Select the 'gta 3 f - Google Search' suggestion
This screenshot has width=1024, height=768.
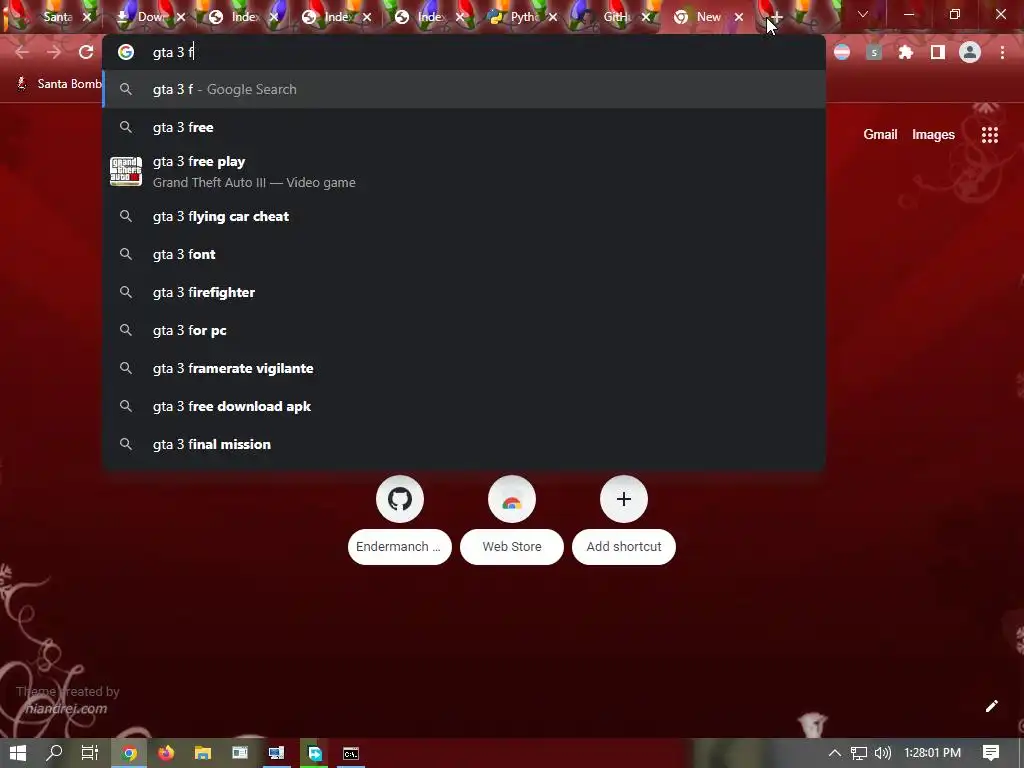464,89
